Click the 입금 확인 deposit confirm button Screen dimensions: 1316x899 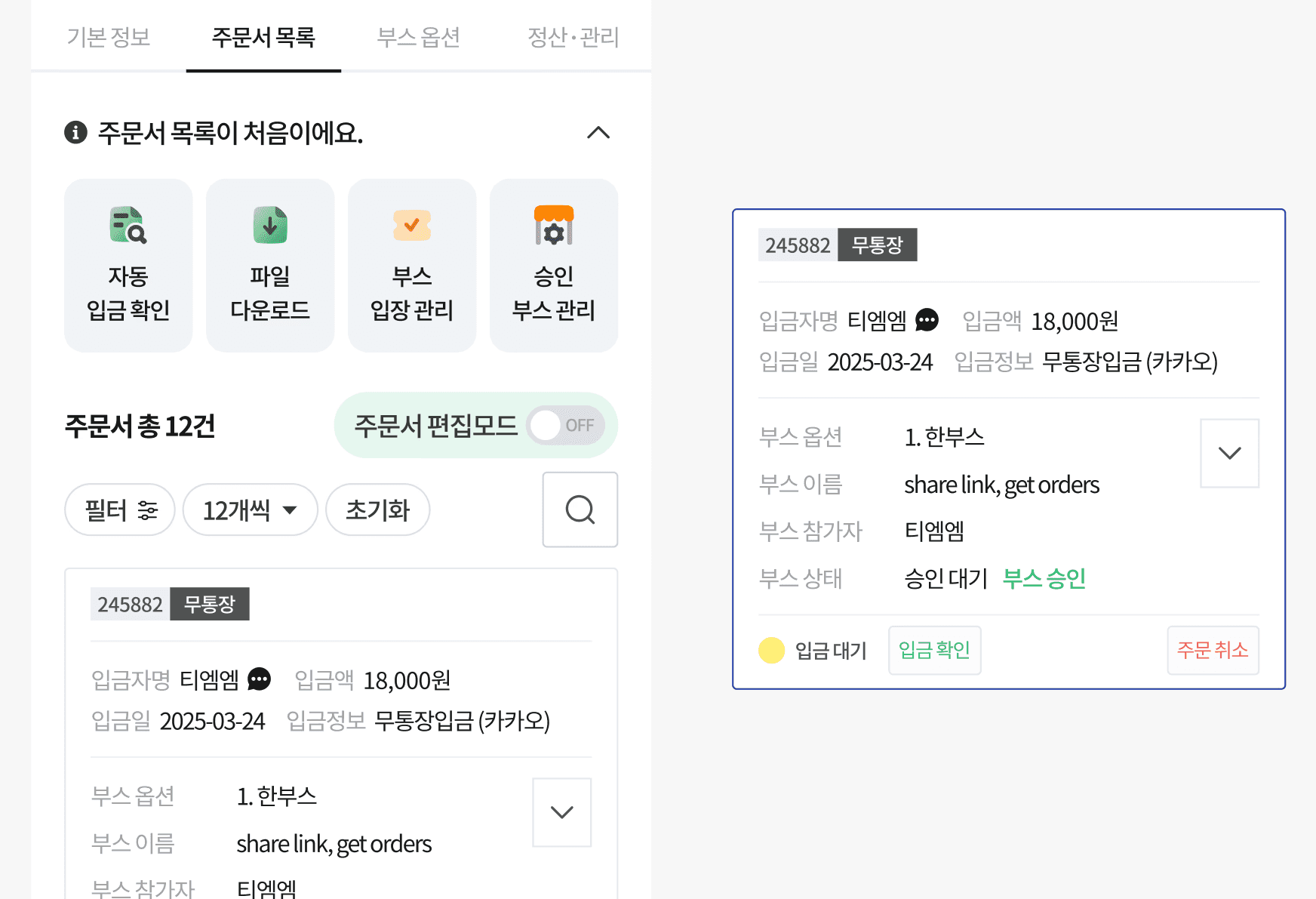coord(934,650)
